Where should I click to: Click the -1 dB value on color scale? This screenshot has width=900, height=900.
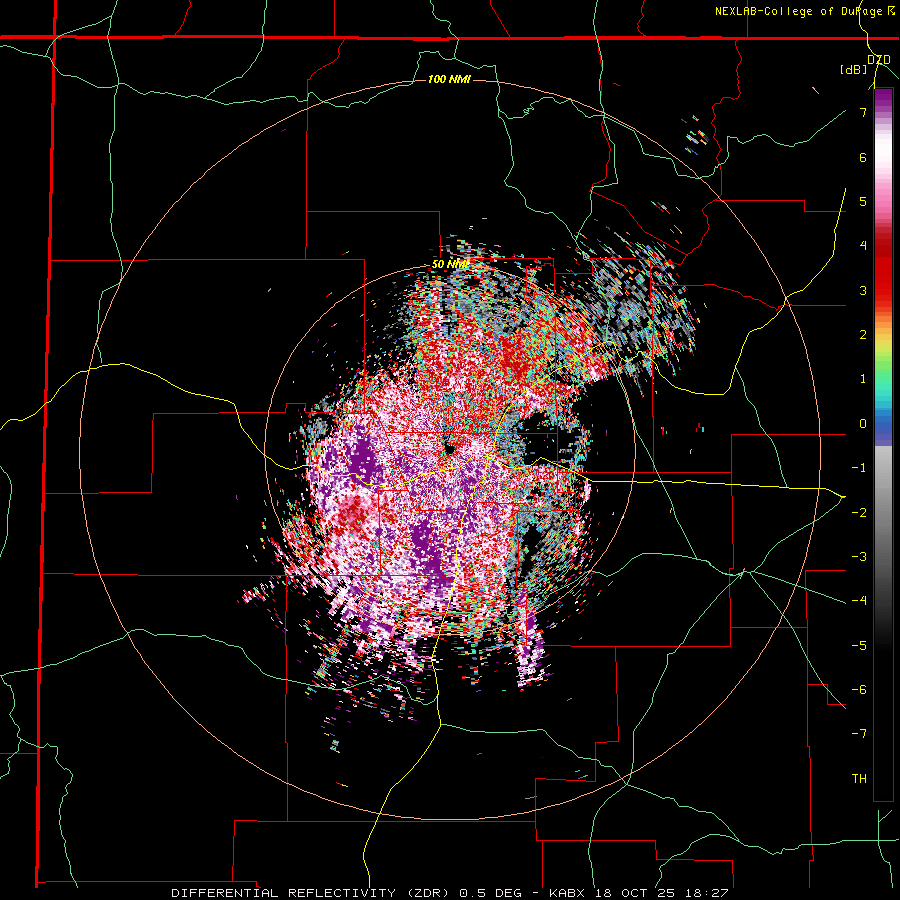[x=859, y=468]
